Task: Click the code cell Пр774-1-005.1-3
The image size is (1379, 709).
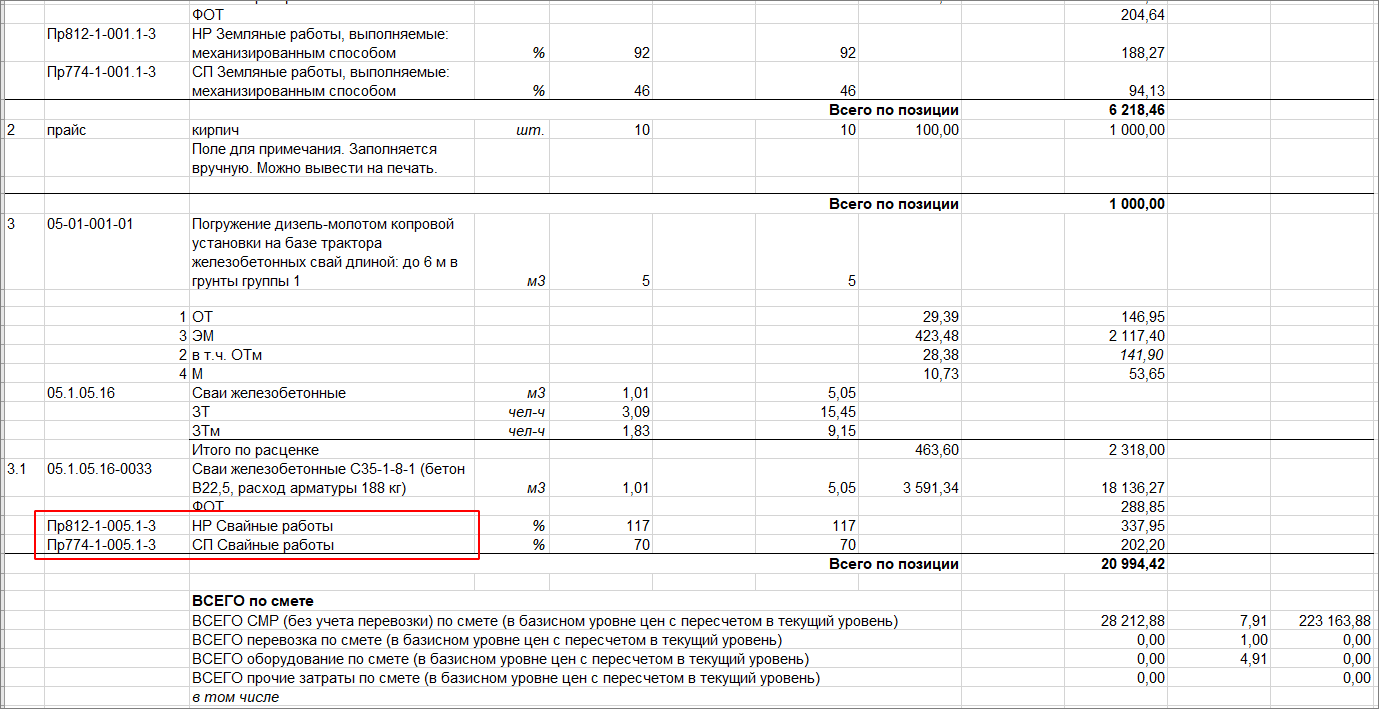Action: [x=101, y=545]
